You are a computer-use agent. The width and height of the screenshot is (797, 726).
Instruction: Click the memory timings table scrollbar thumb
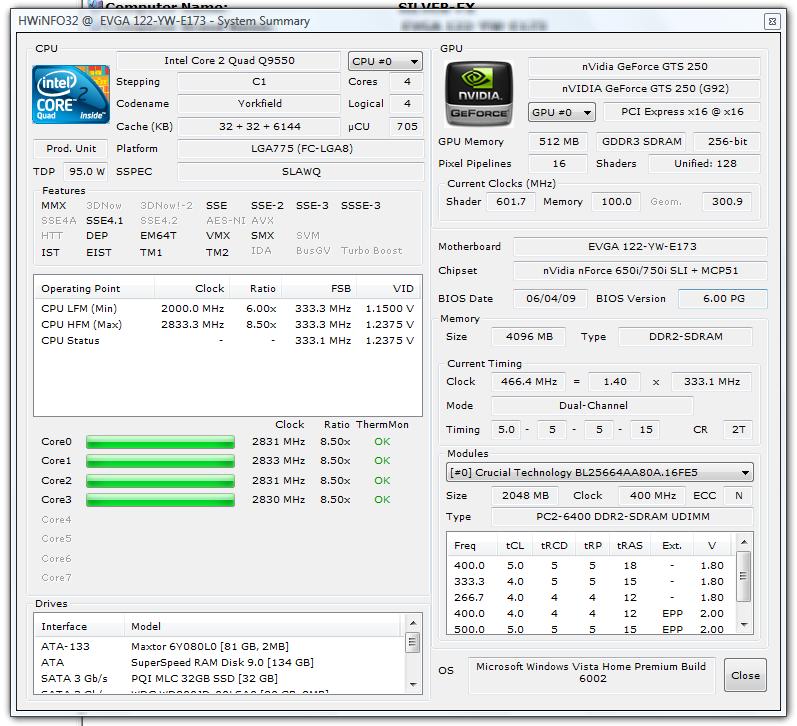744,576
